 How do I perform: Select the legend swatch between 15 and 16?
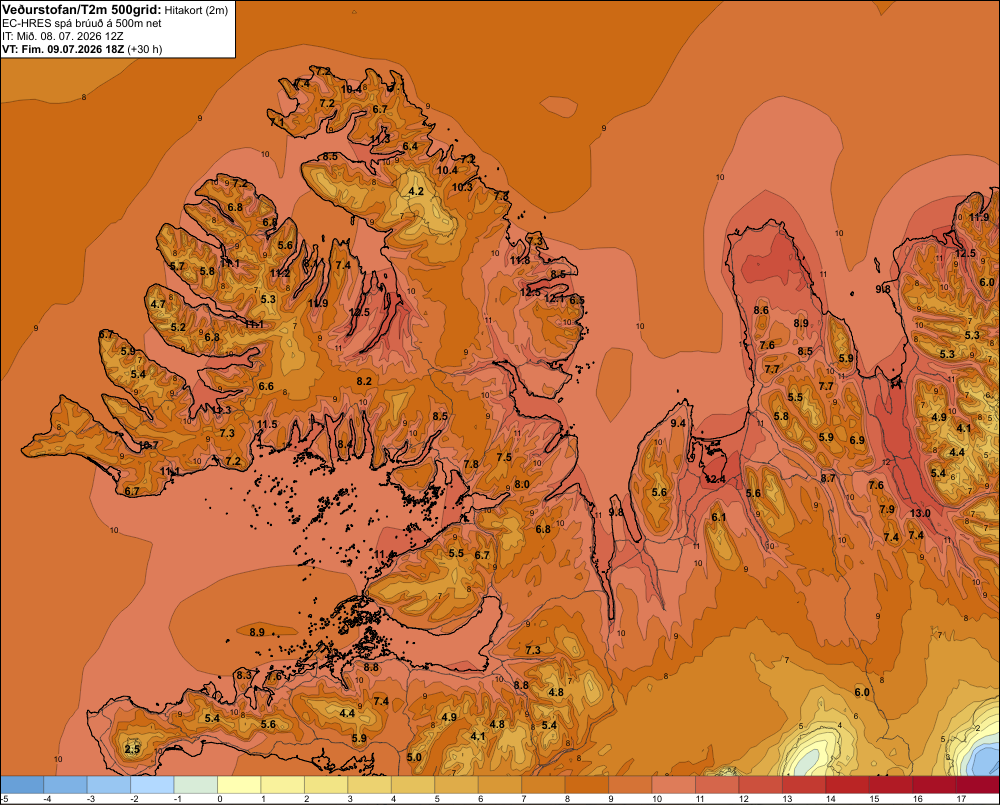tap(890, 785)
